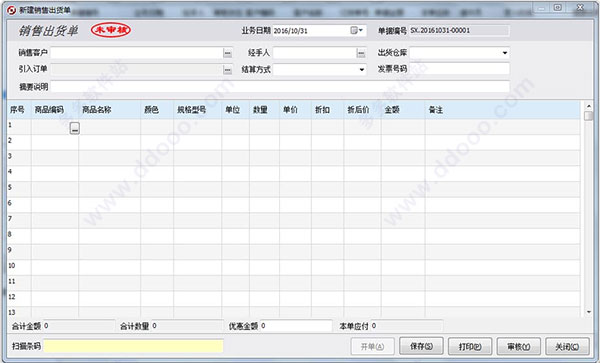Click the 优惠金额 input field
The height and width of the screenshot is (363, 600).
(x=296, y=326)
